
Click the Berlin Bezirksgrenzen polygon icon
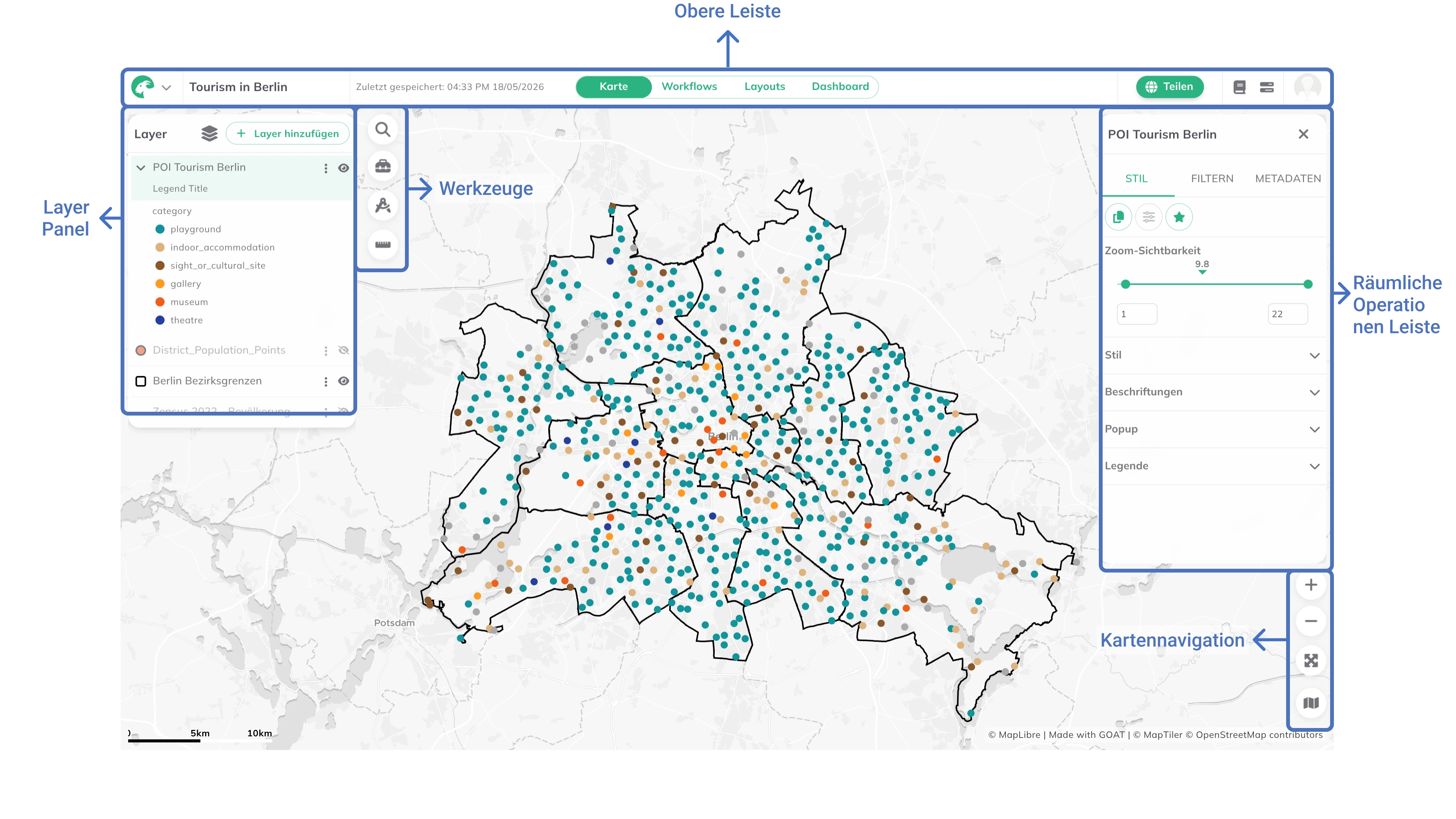pos(141,381)
